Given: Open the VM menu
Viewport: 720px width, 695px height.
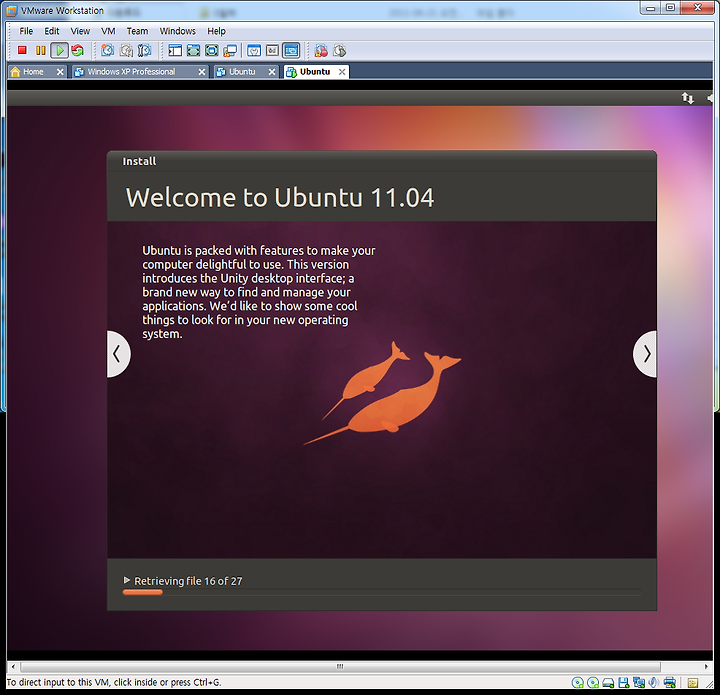Looking at the screenshot, I should point(108,31).
